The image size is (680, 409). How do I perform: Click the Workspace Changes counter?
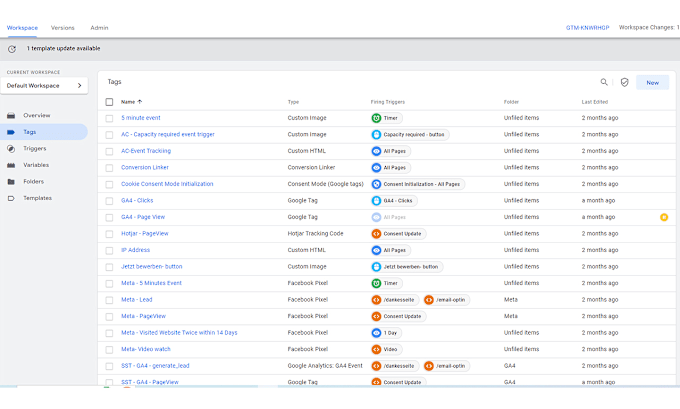click(649, 27)
